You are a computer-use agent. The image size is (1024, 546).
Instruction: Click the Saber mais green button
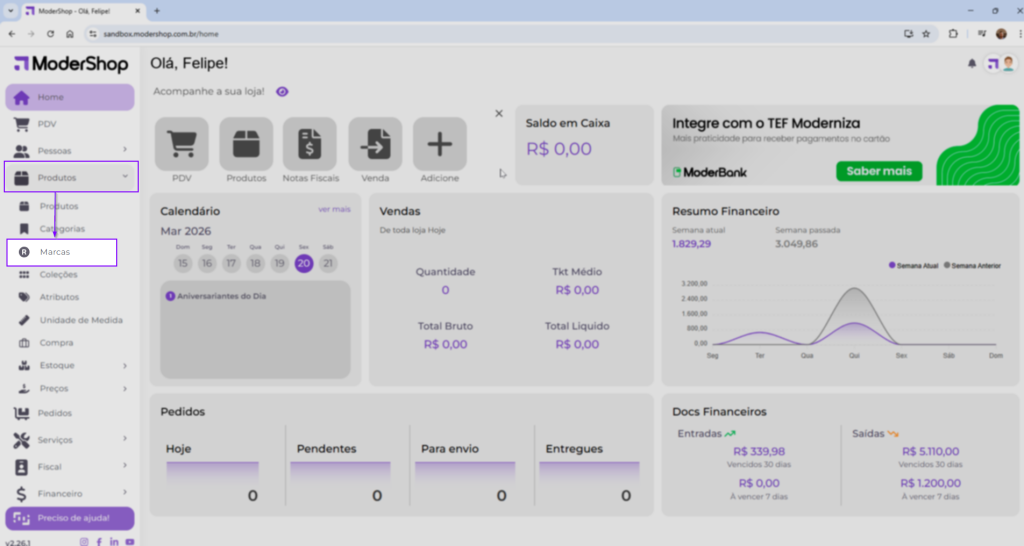coord(879,171)
